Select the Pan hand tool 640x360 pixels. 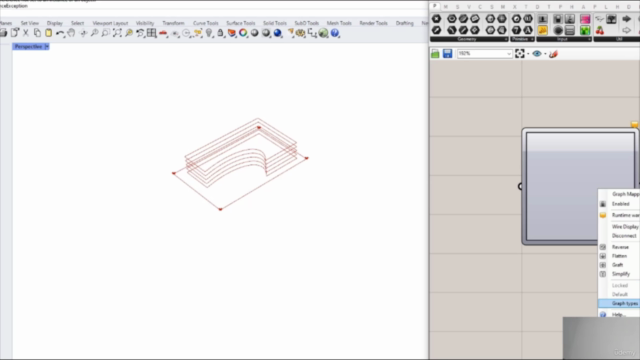point(71,33)
